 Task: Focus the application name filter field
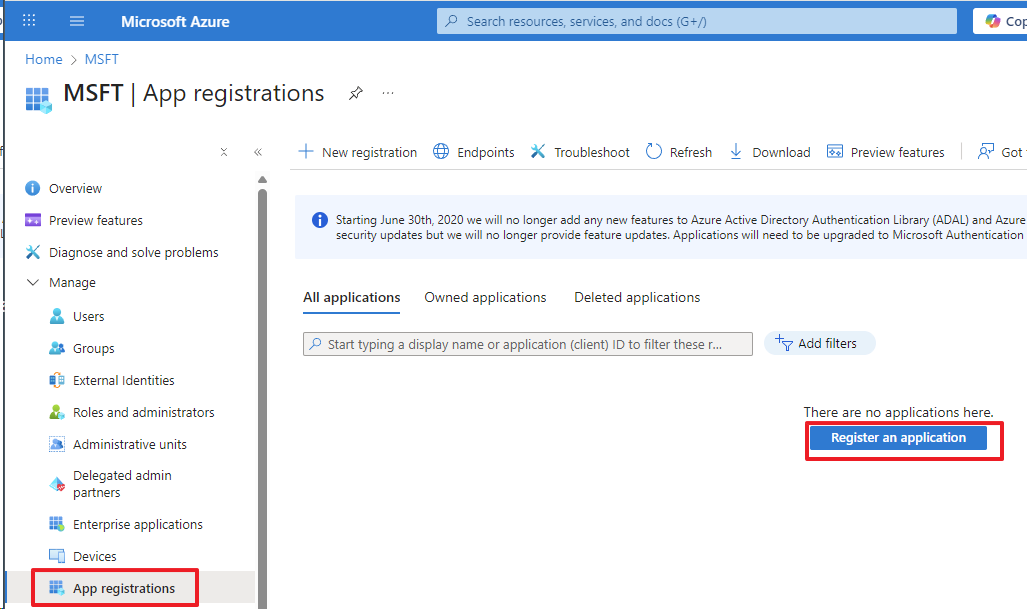click(528, 344)
